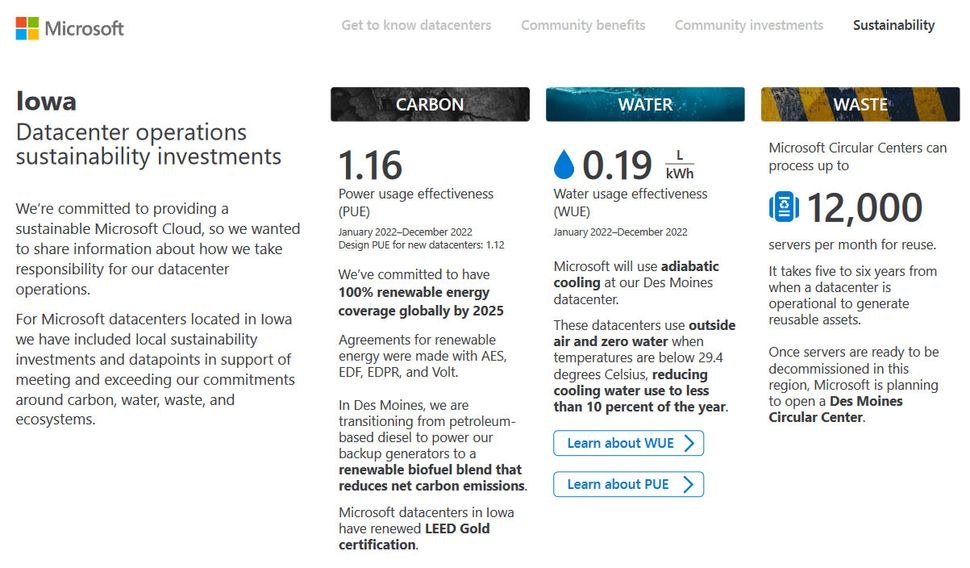Click the Microsoft wordmark text
This screenshot has height=568, width=970.
84,28
